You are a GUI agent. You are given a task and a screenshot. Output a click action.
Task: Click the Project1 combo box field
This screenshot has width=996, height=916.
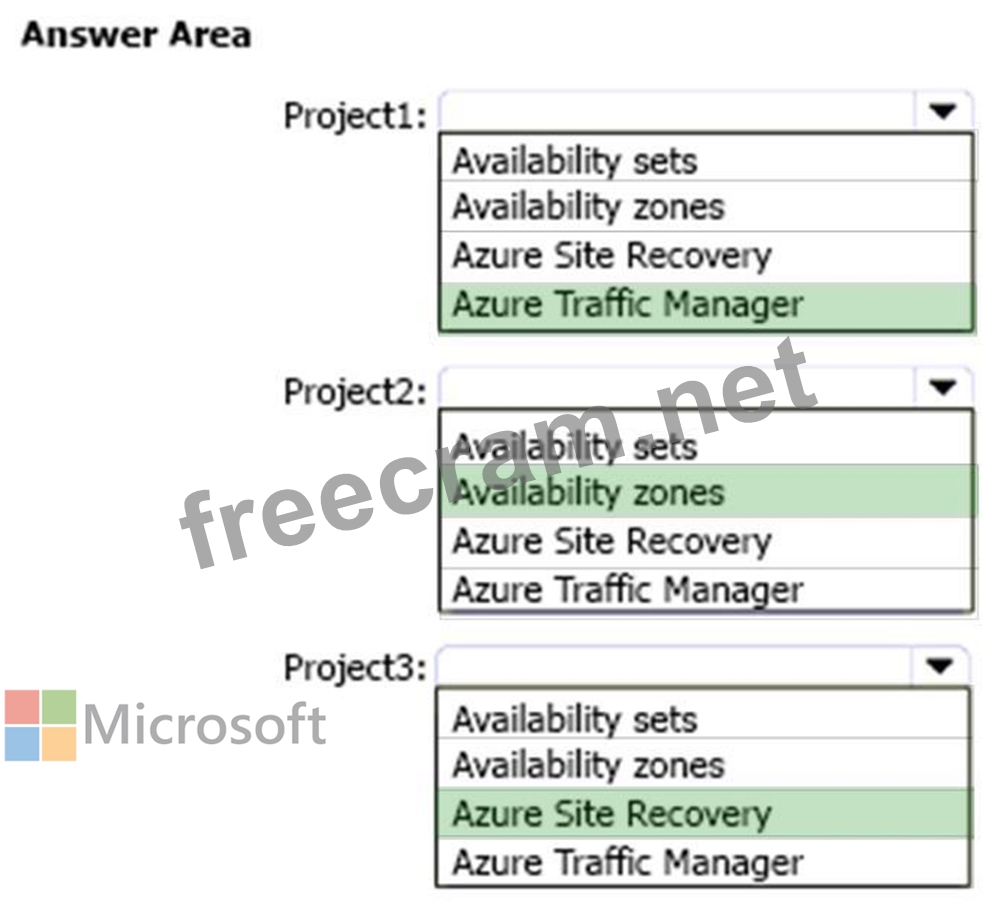pos(677,113)
